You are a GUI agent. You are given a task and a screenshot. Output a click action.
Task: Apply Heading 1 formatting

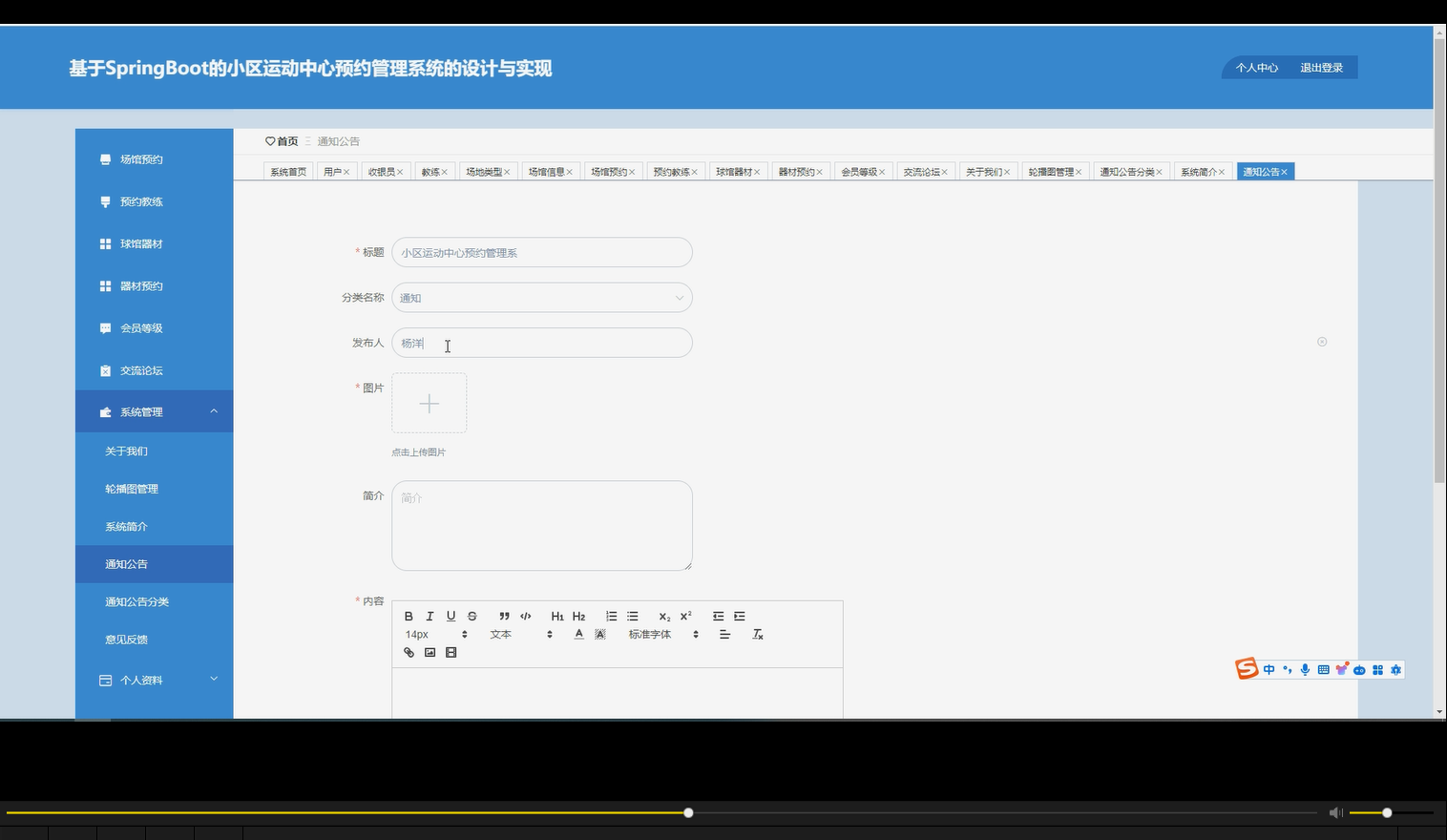558,616
